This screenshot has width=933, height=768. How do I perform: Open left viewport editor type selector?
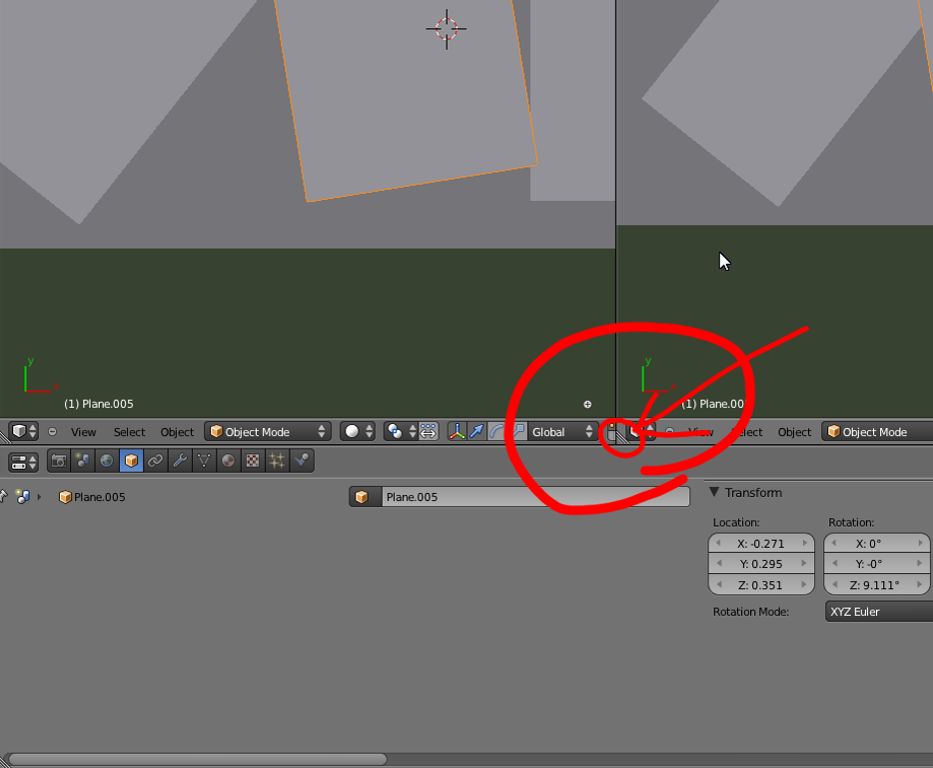click(24, 431)
